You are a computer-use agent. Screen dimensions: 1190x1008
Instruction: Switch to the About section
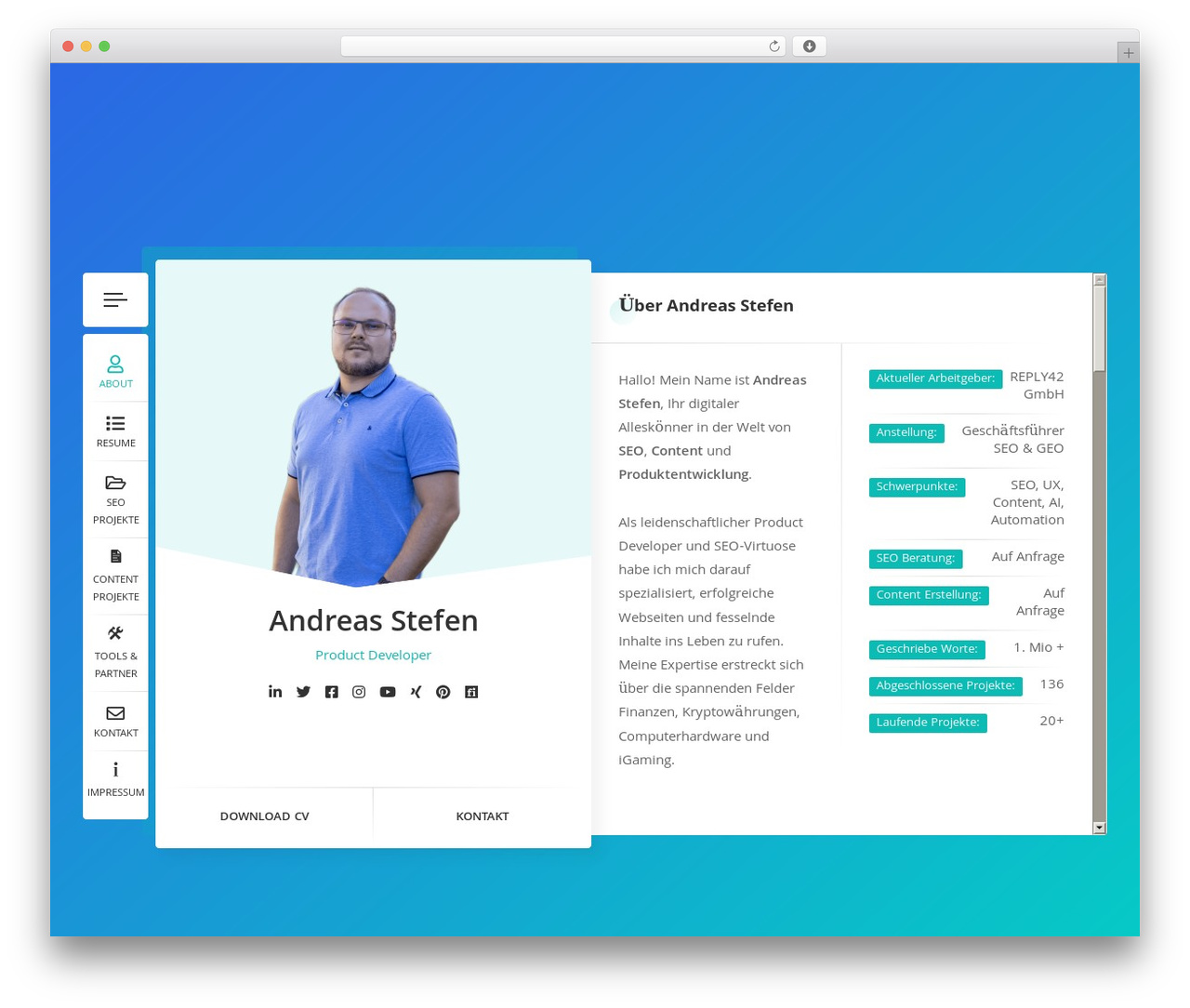click(115, 371)
